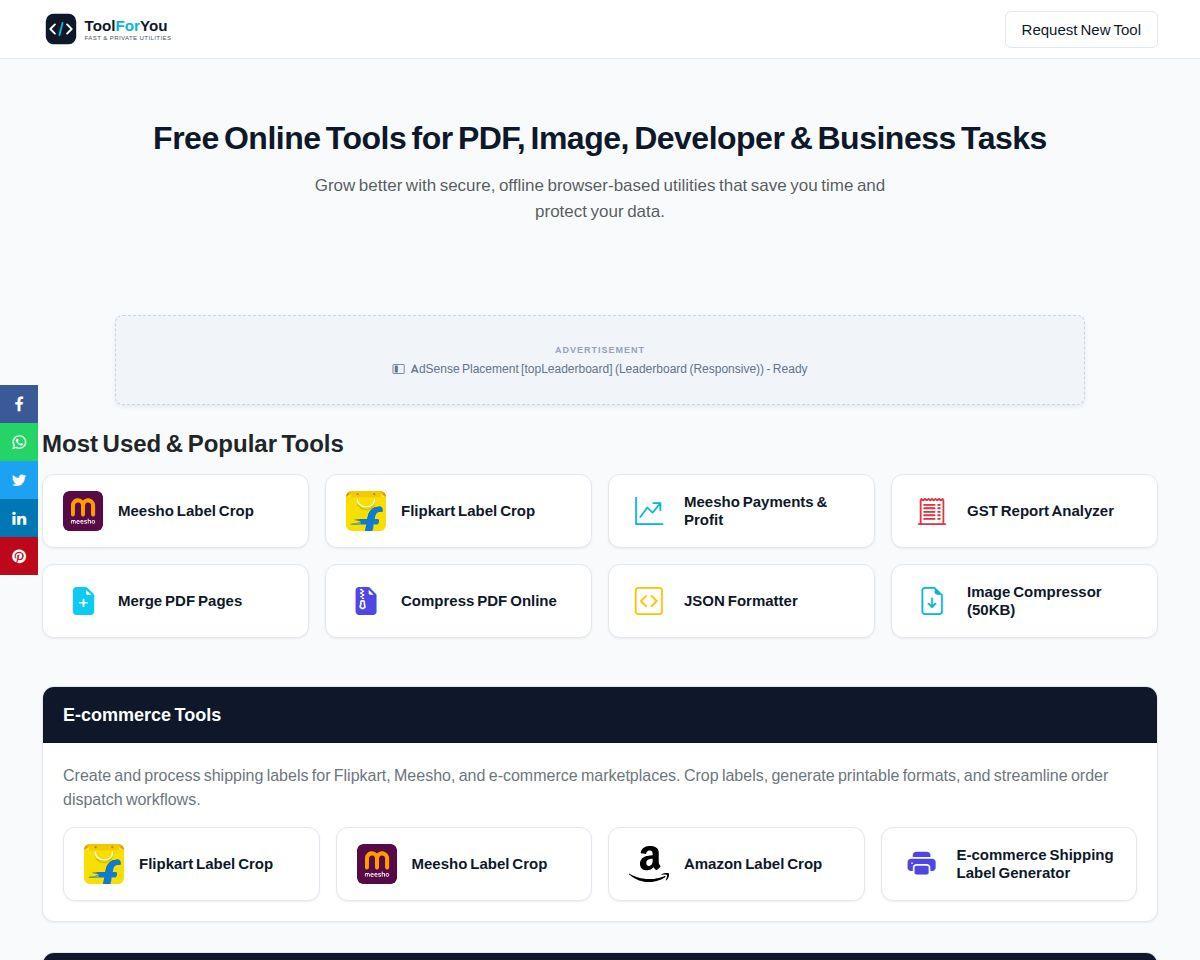Open GST Report Analyzer tool
The height and width of the screenshot is (960, 1200).
coord(1024,511)
